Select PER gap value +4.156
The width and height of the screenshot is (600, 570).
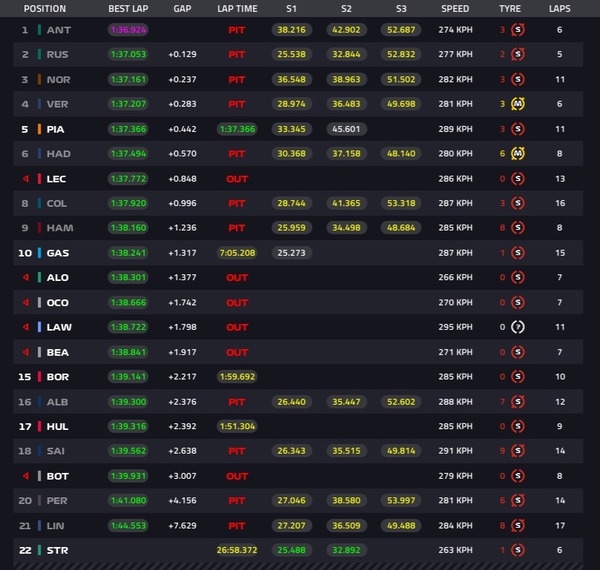coord(182,500)
